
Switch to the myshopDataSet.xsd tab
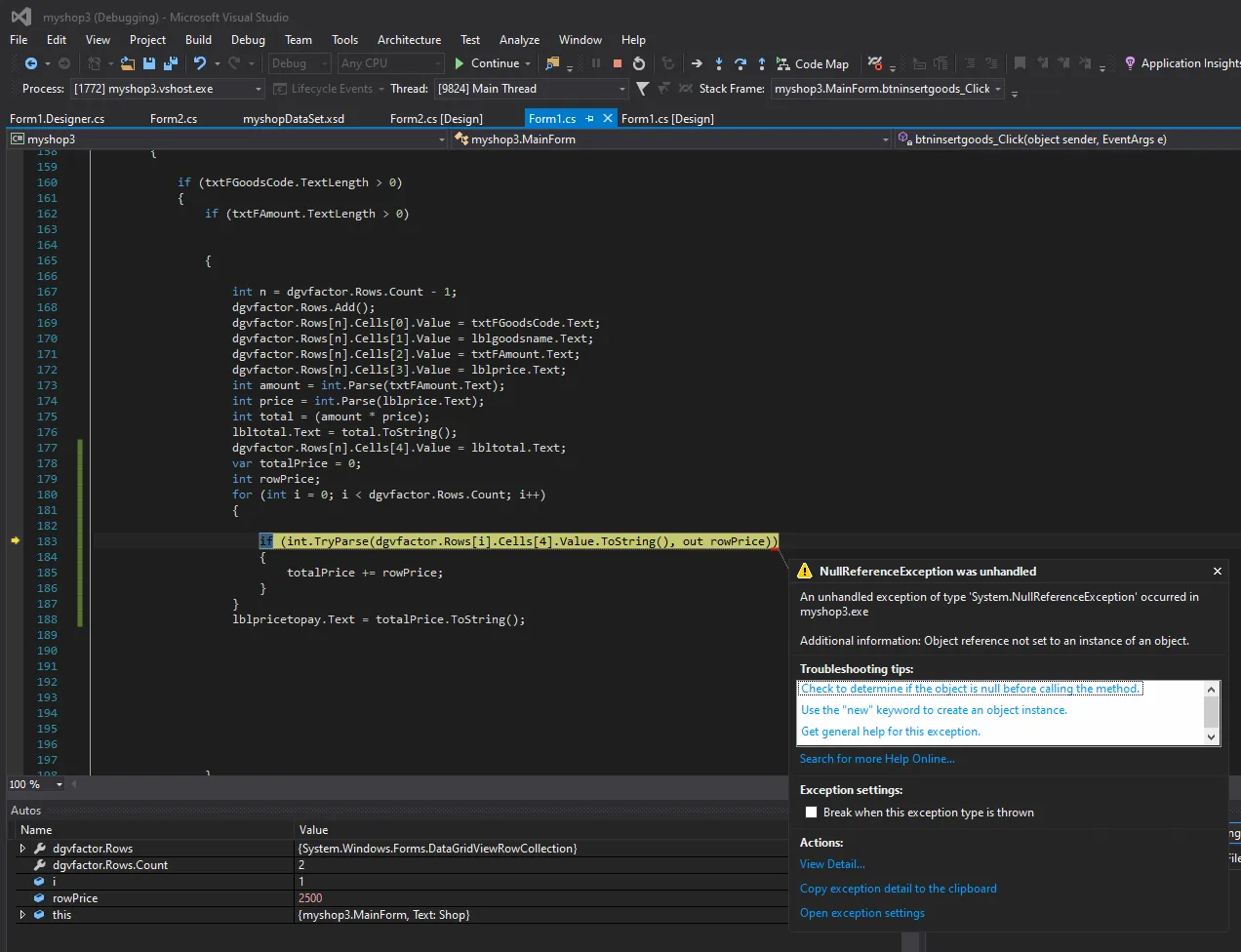coord(293,119)
